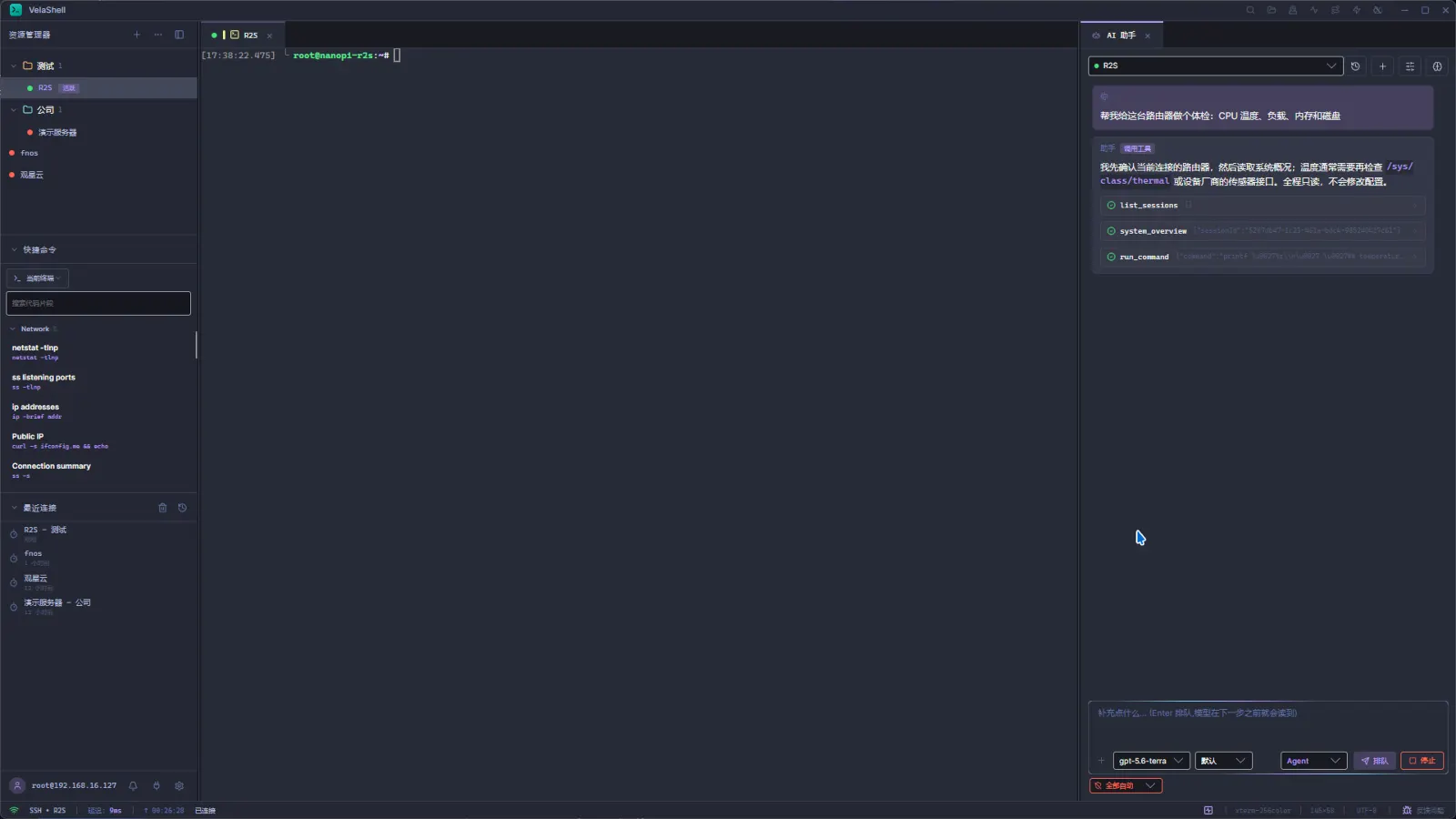Add new connection in resource manager header
Image resolution: width=1456 pixels, height=819 pixels.
(x=137, y=35)
